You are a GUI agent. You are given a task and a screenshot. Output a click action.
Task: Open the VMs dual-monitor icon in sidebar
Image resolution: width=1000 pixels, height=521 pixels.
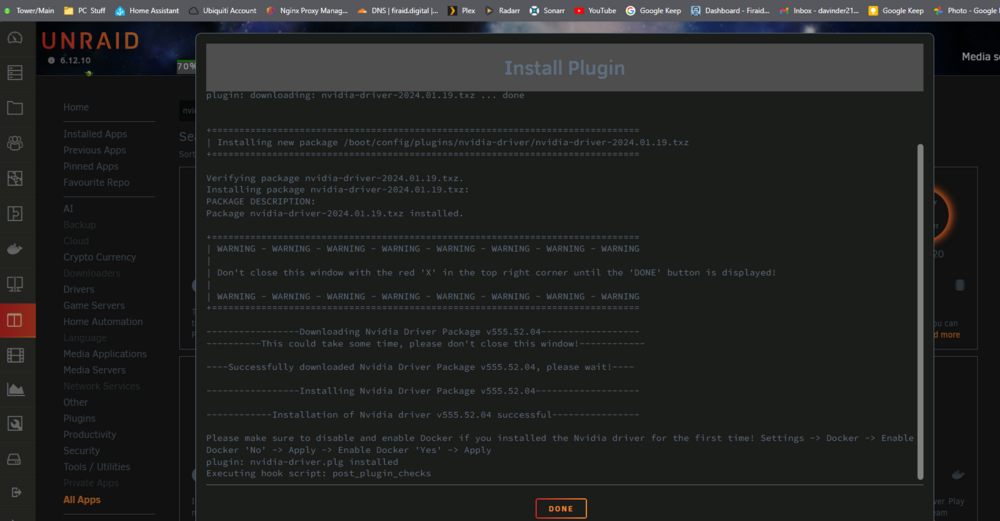[x=15, y=284]
